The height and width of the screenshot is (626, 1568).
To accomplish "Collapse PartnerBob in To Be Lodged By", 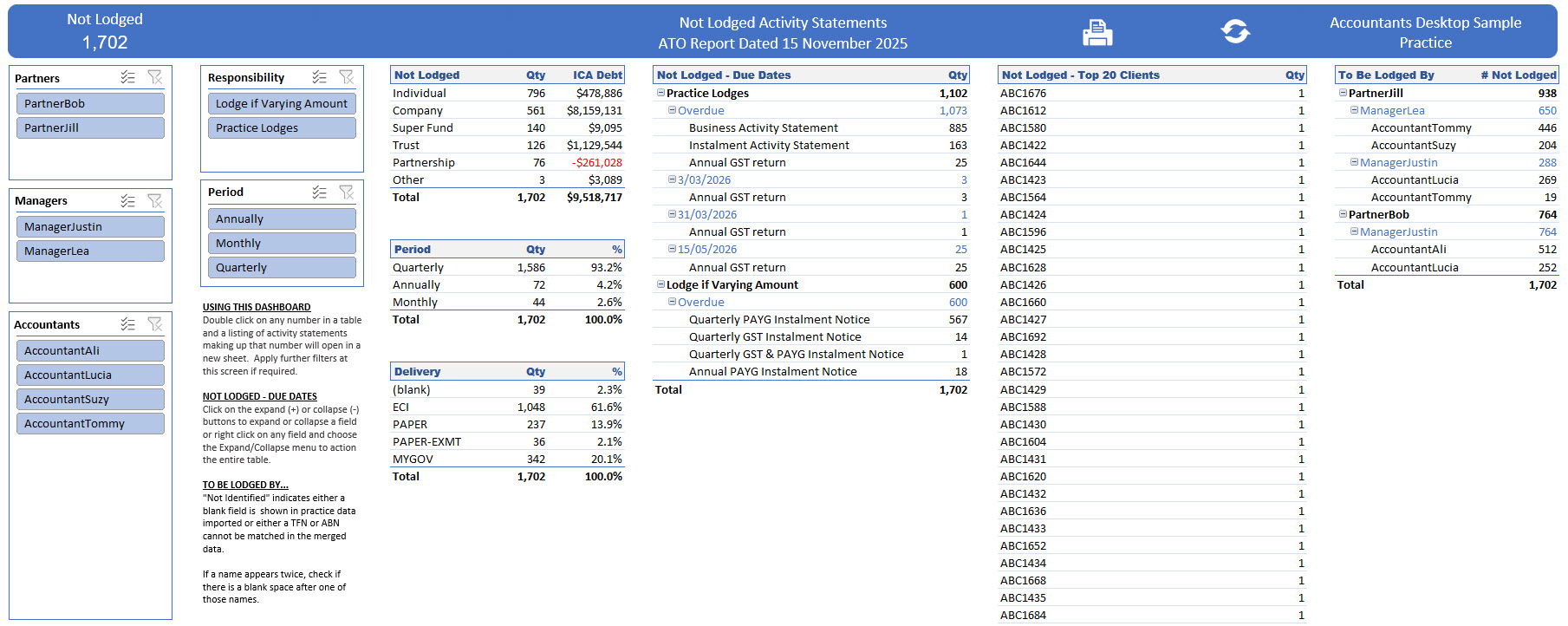I will point(1343,214).
